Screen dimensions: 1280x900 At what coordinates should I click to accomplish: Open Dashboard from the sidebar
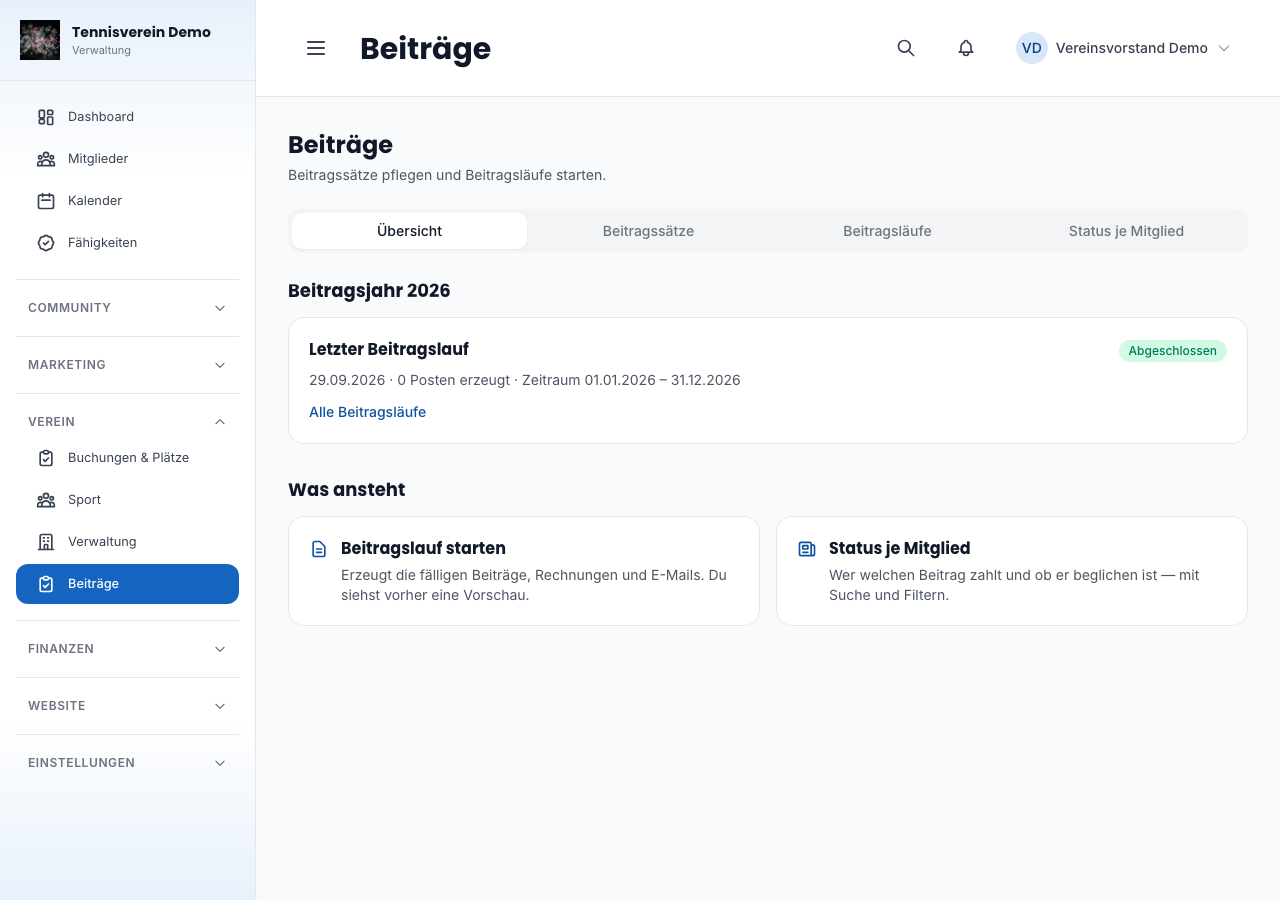pos(127,117)
